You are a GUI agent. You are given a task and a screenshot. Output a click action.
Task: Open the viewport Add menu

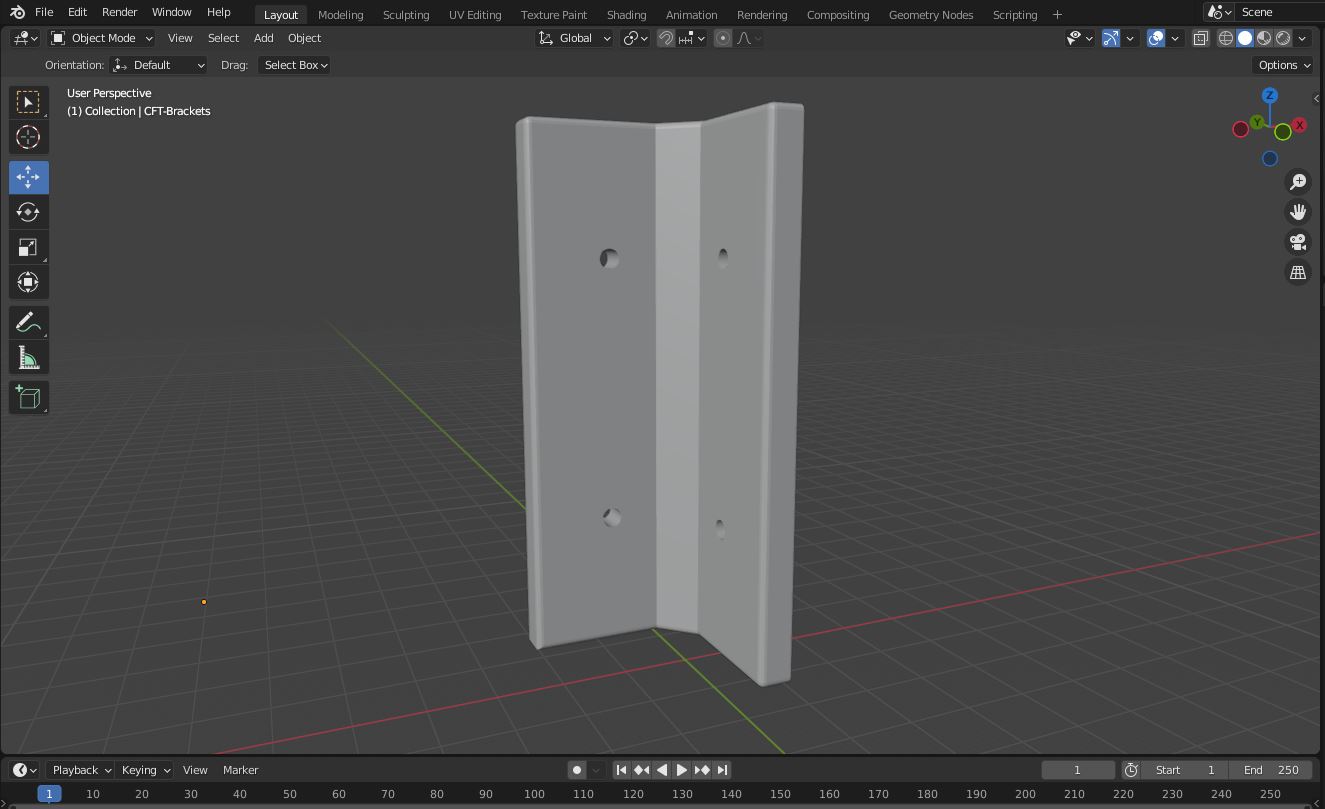click(x=263, y=38)
